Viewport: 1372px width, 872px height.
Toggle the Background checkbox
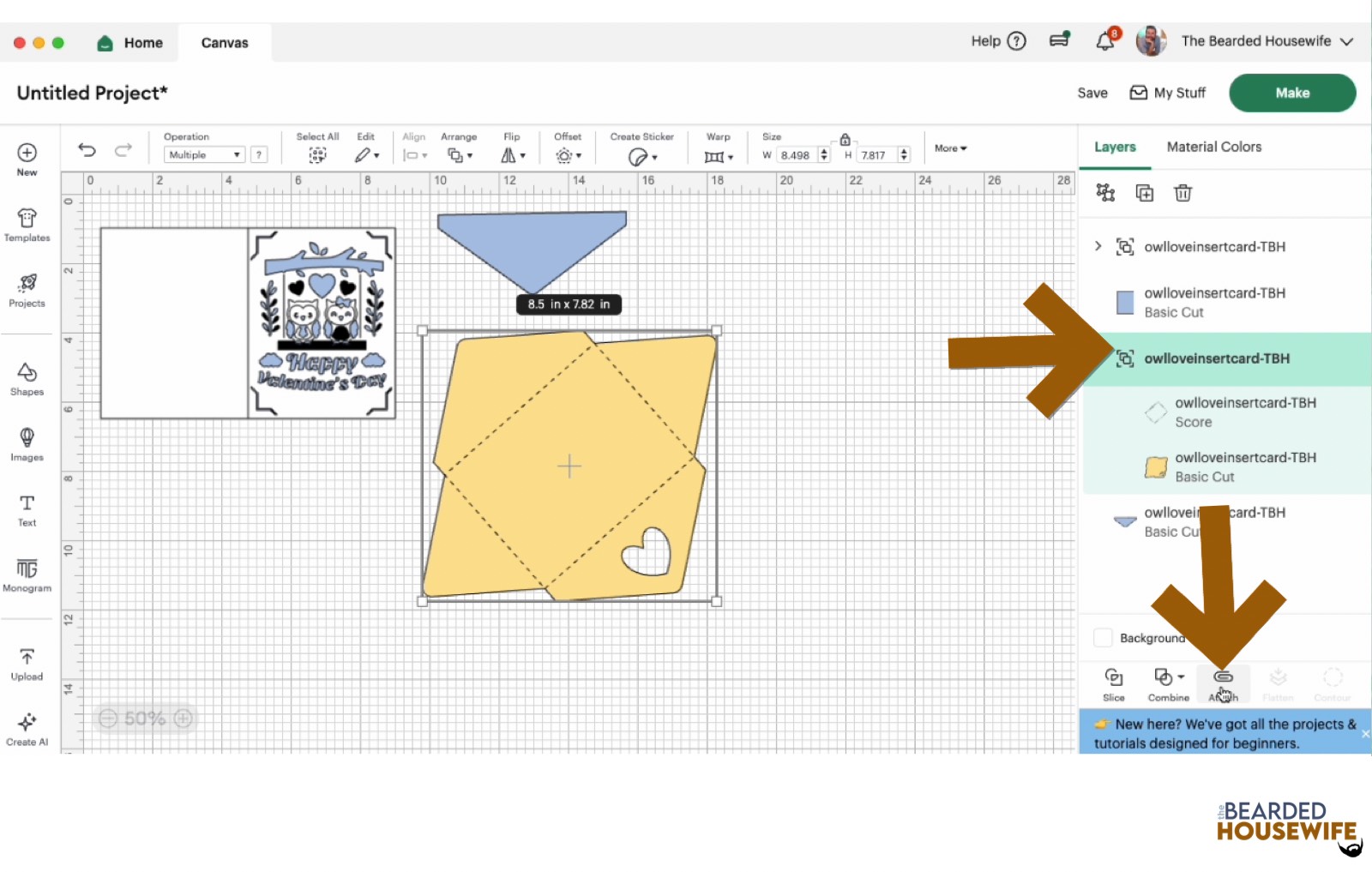point(1103,638)
